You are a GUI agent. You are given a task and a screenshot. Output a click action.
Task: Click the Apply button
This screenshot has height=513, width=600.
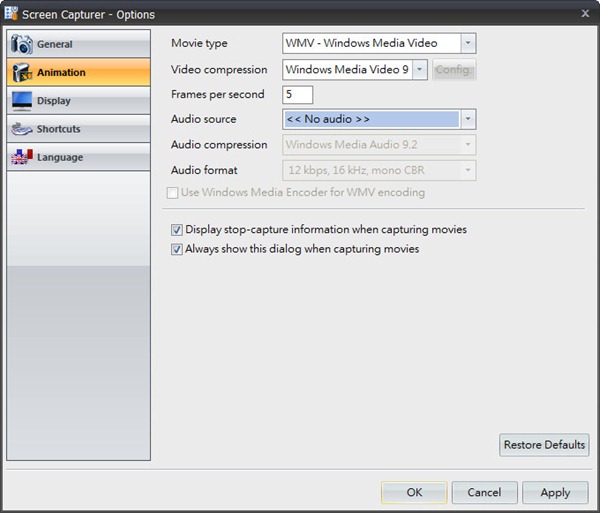click(x=555, y=492)
